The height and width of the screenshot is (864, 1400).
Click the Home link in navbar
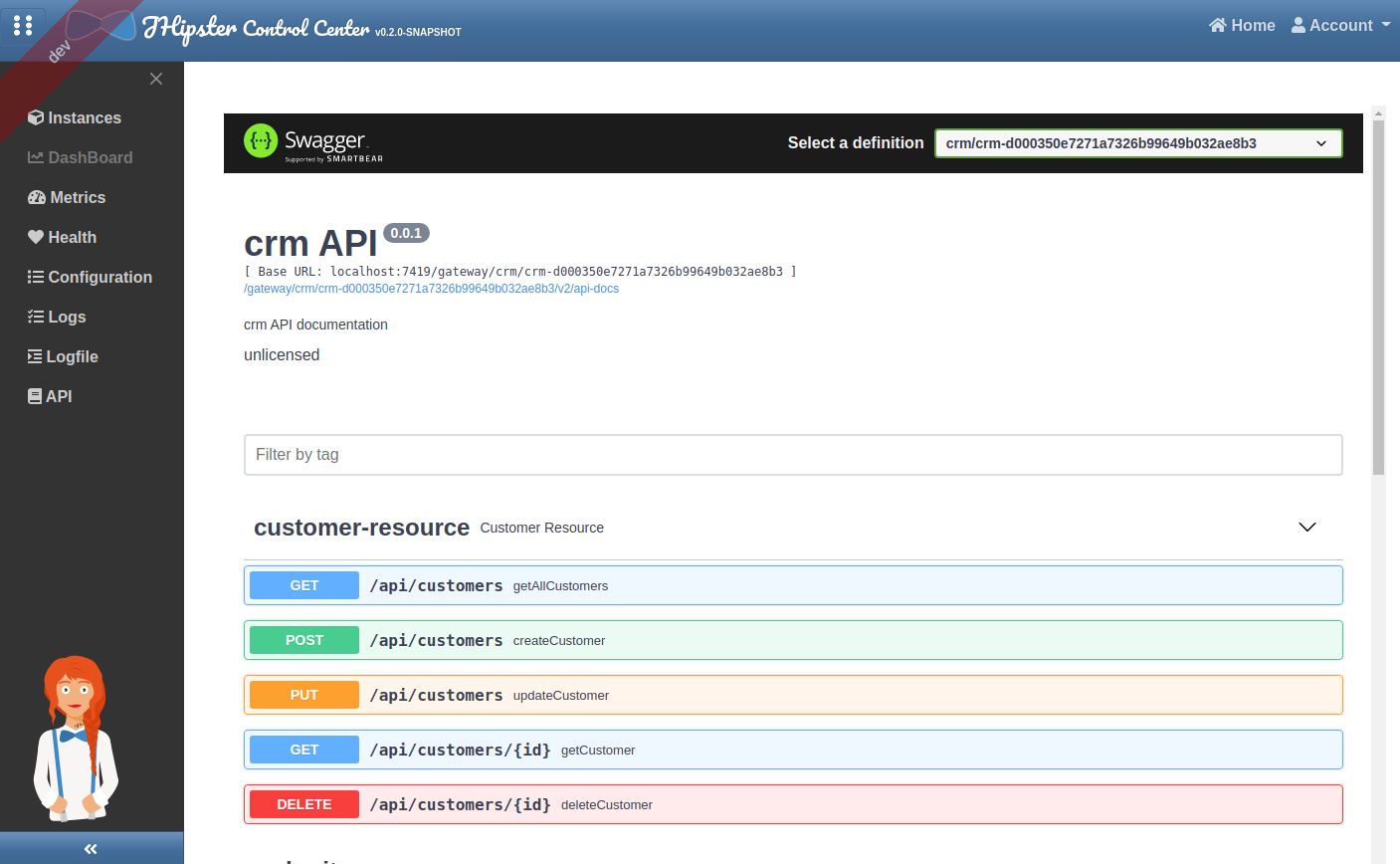pyautogui.click(x=1242, y=26)
